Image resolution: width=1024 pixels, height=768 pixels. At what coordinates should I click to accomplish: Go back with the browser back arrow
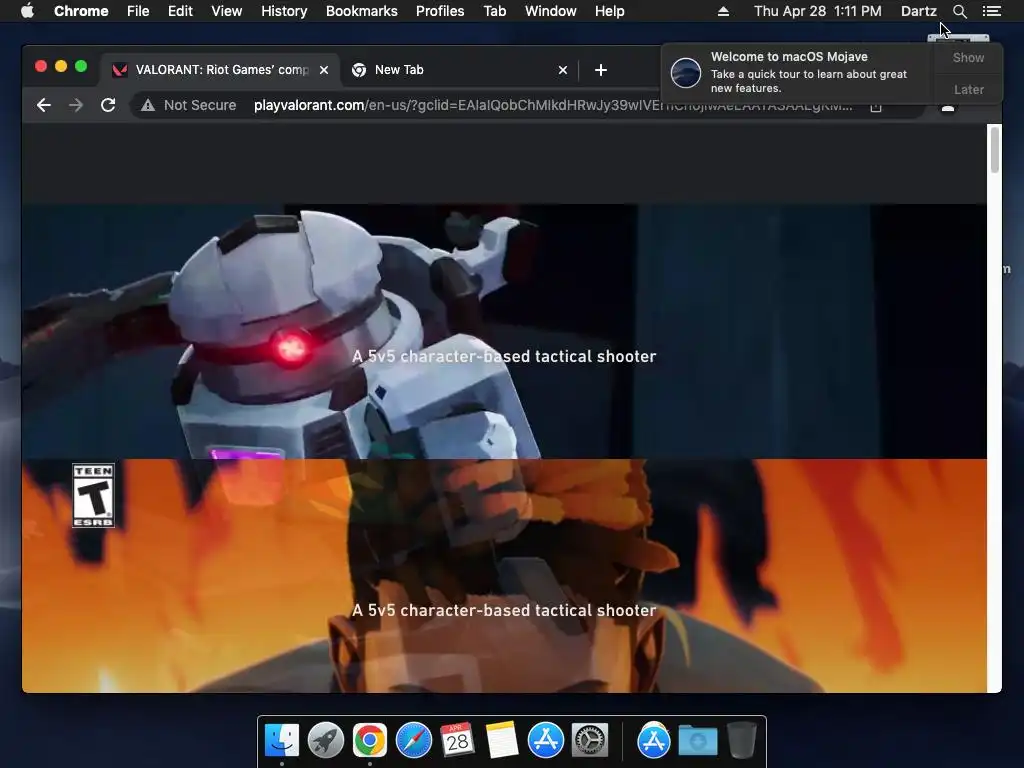[44, 105]
